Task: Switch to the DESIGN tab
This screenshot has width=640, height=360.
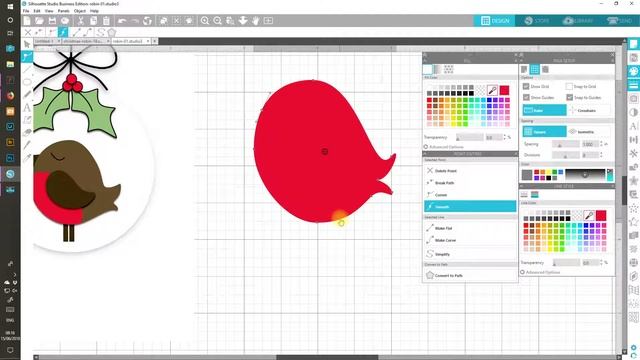Action: pyautogui.click(x=494, y=21)
